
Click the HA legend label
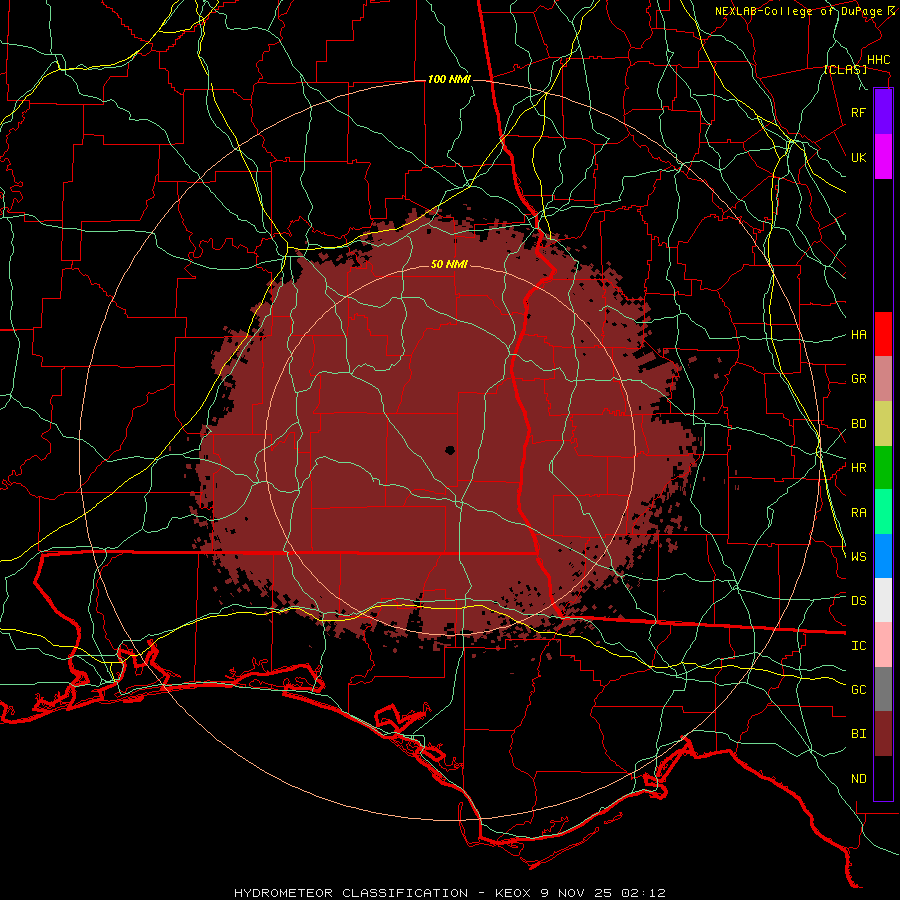pos(859,335)
